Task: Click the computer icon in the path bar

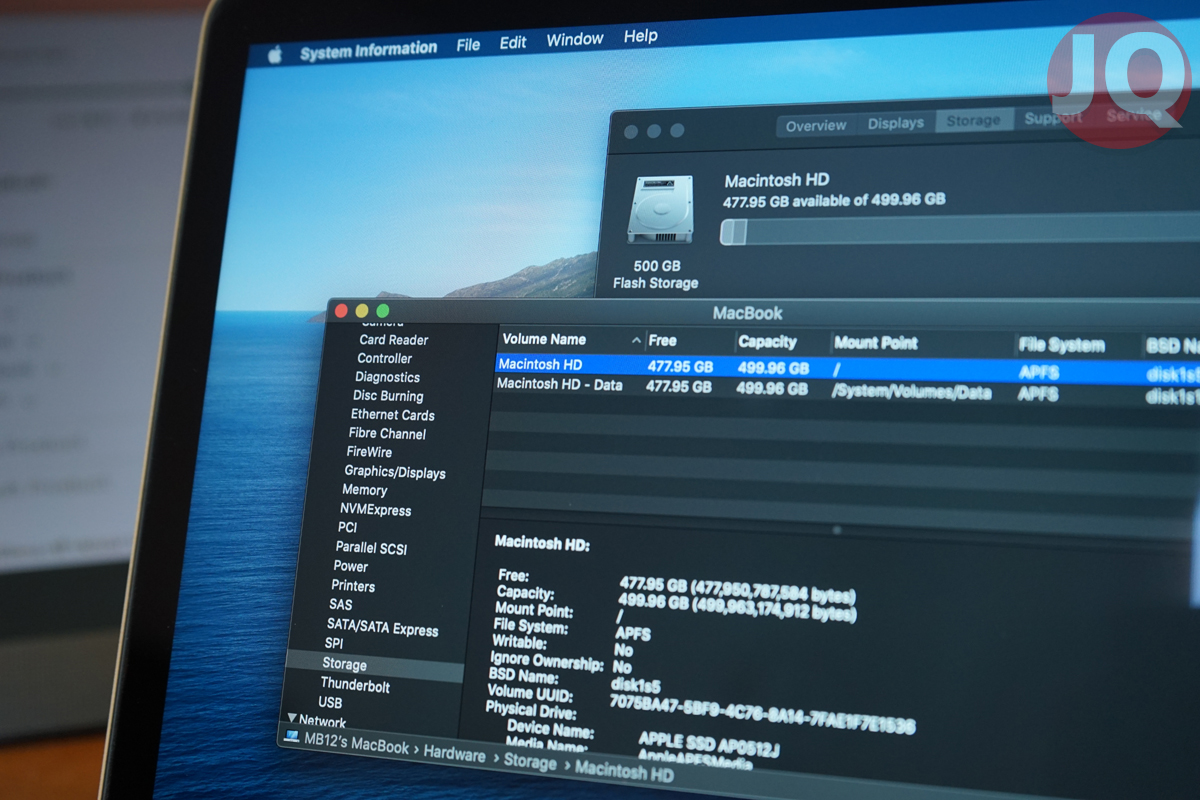Action: [x=292, y=736]
